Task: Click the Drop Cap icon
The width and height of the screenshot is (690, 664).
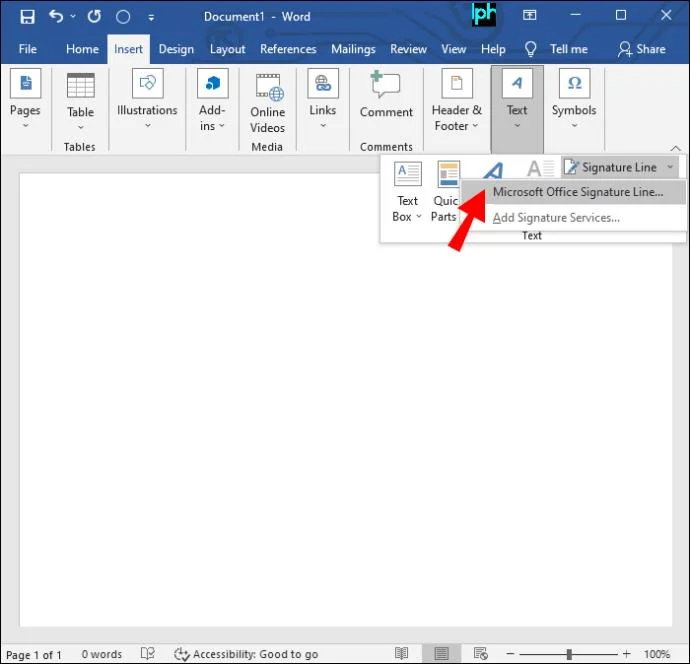Action: (541, 168)
